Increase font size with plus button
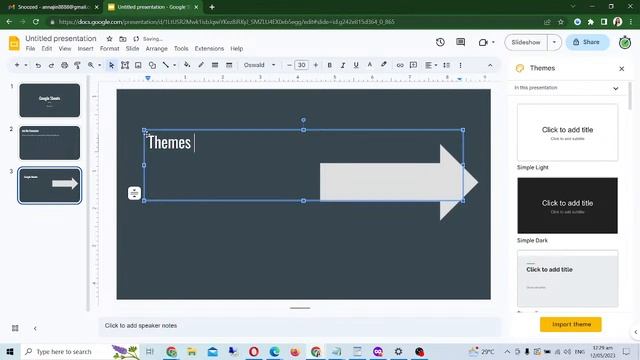640x360 pixels. [x=316, y=65]
